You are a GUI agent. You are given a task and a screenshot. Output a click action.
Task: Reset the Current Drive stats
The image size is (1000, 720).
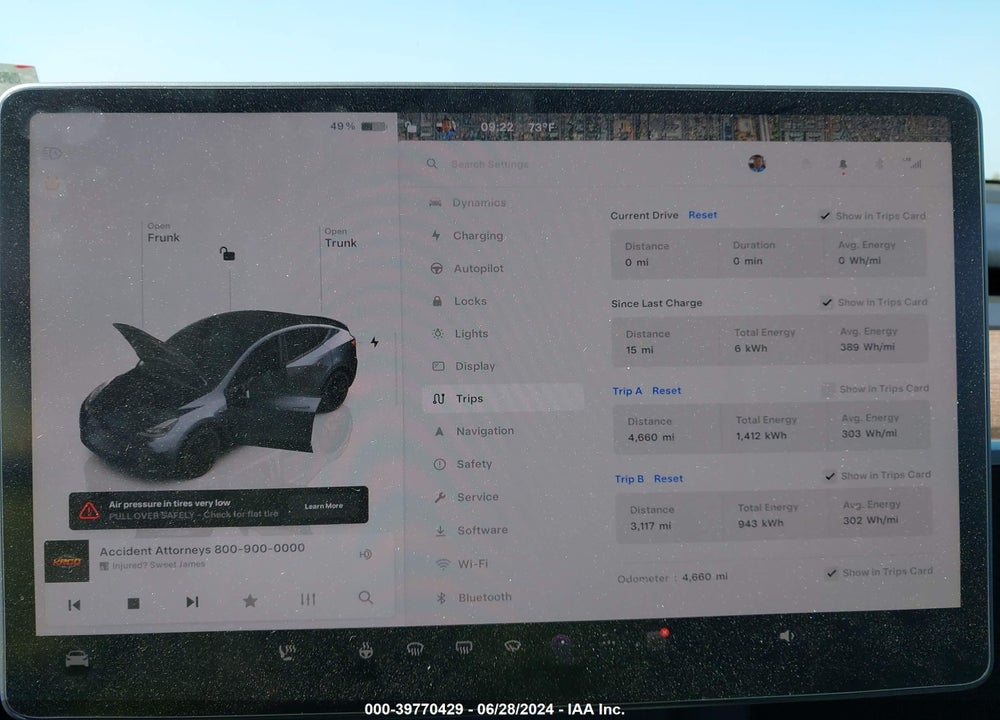click(x=703, y=215)
